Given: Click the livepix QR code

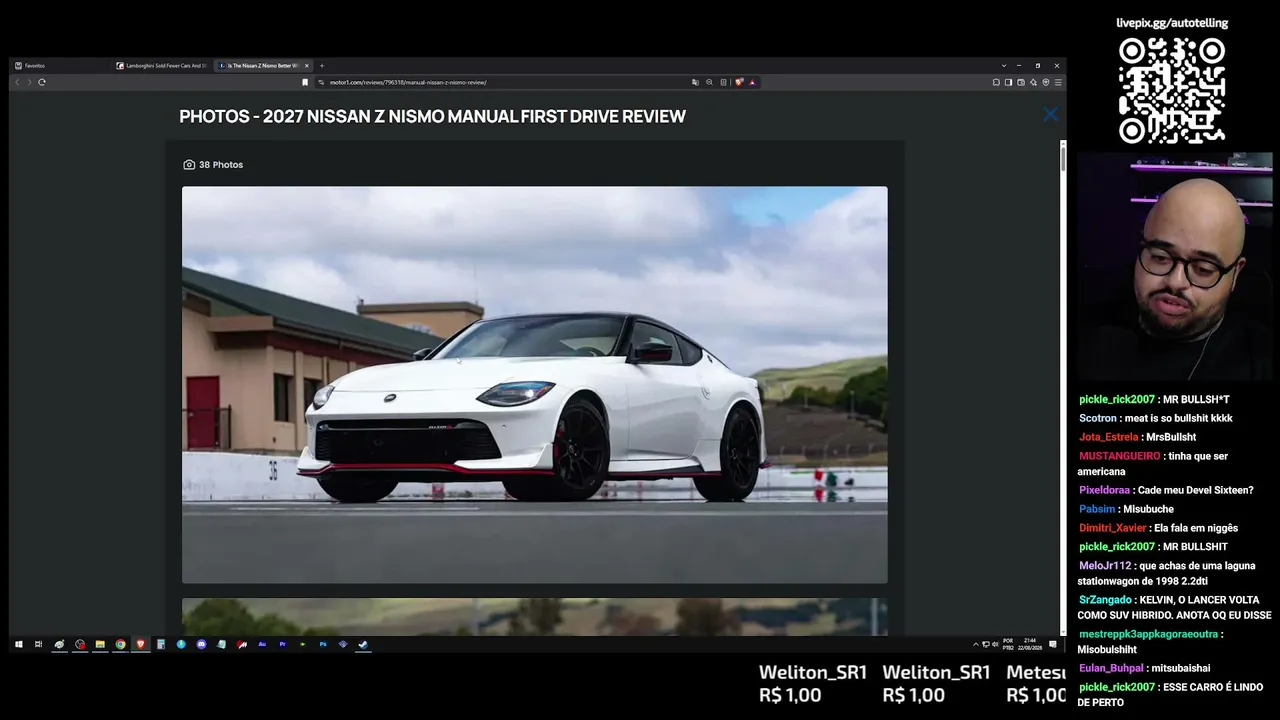Looking at the screenshot, I should tap(1172, 91).
